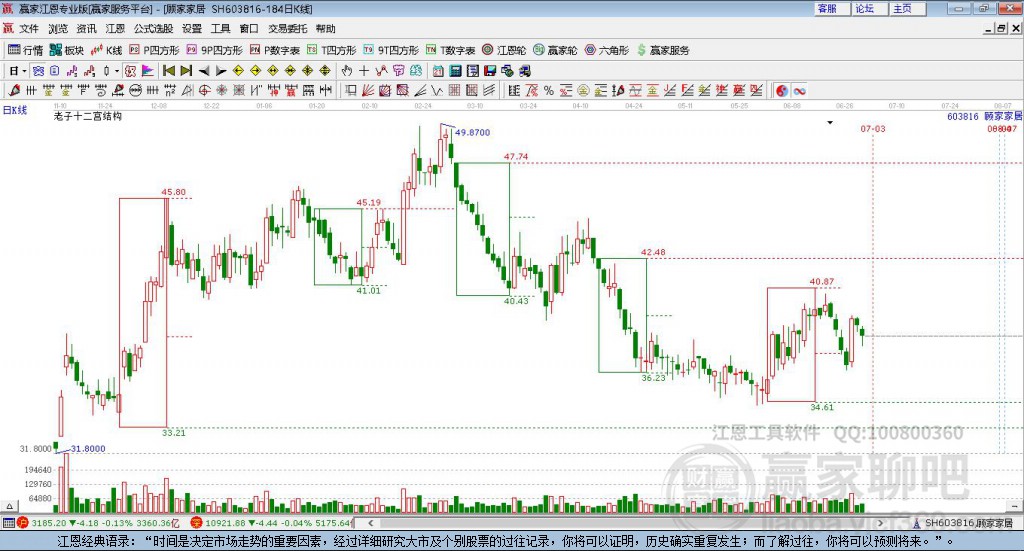The image size is (1024, 551).
Task: Open the calculator icon
Action: [456, 71]
